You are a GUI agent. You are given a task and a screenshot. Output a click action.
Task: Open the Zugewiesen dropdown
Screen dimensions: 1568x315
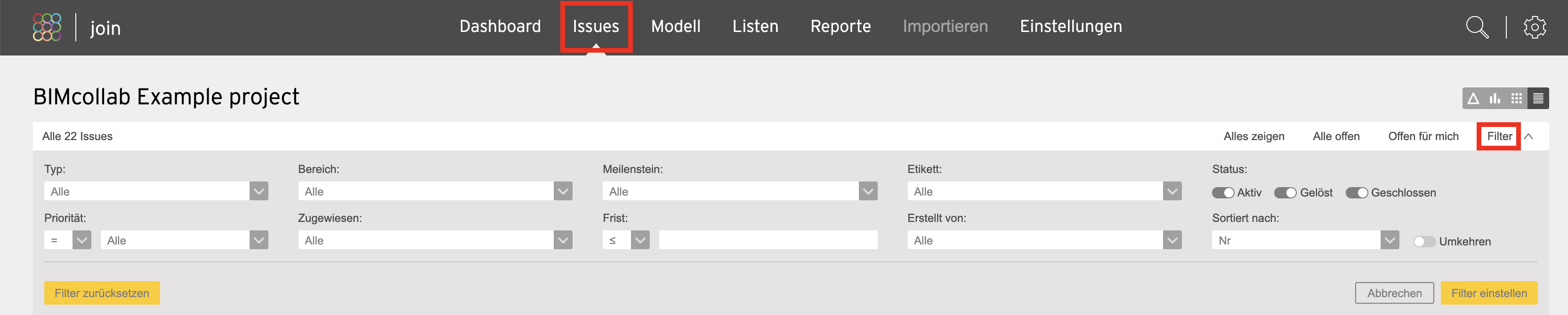pyautogui.click(x=435, y=240)
